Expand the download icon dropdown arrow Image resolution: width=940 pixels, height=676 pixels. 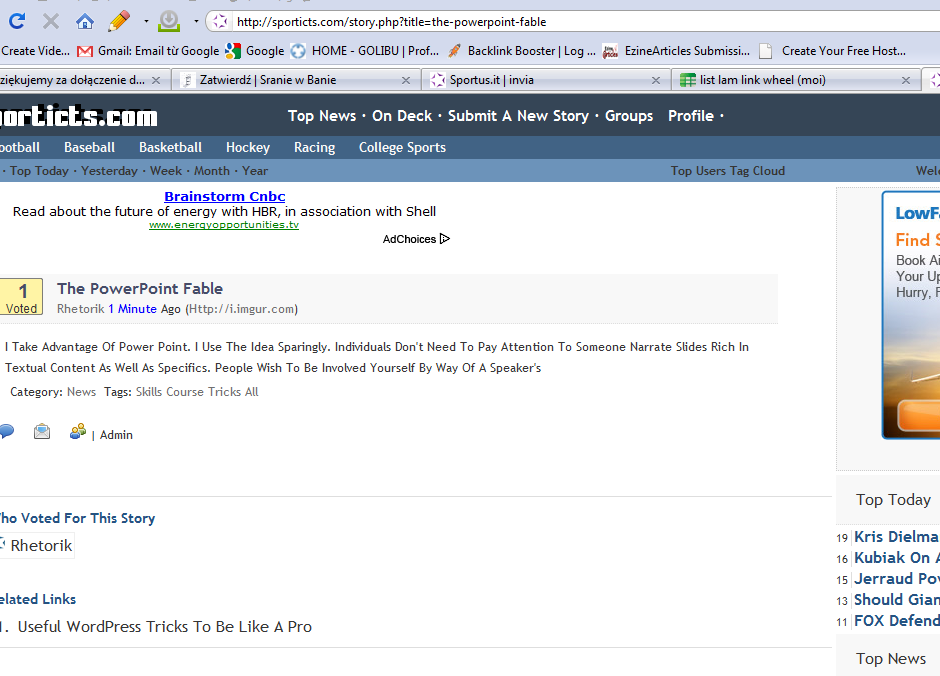pyautogui.click(x=196, y=22)
